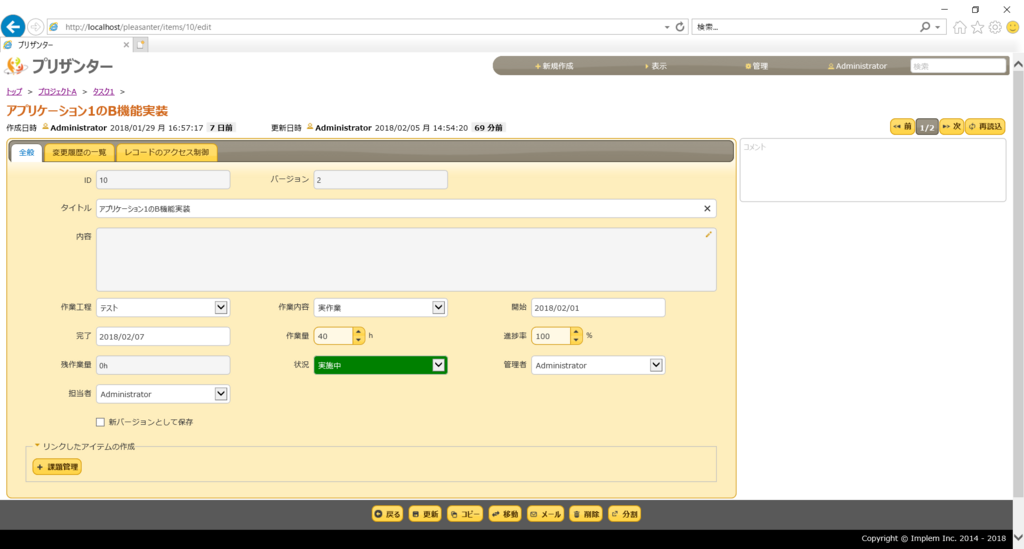This screenshot has width=1024, height=549.
Task: Click the コピー copy button
Action: click(465, 514)
